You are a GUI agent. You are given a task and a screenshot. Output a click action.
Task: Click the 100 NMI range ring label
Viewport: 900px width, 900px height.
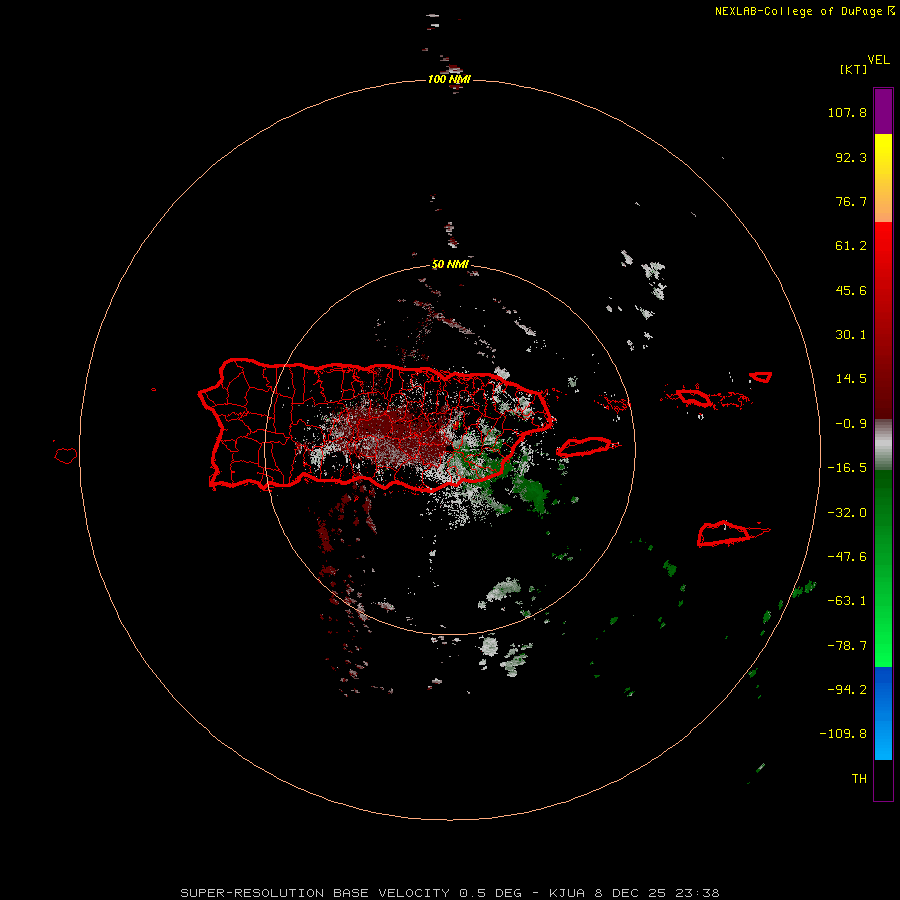[449, 79]
